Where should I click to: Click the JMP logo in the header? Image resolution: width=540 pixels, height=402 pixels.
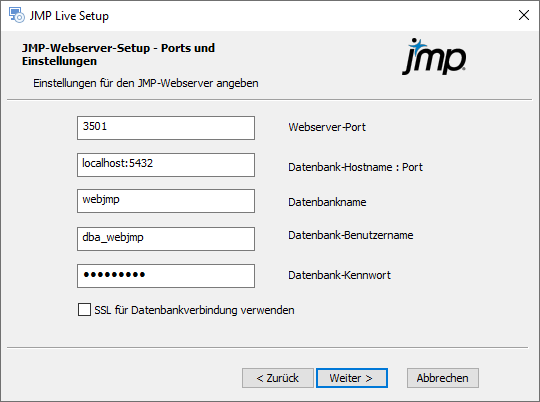coord(434,56)
